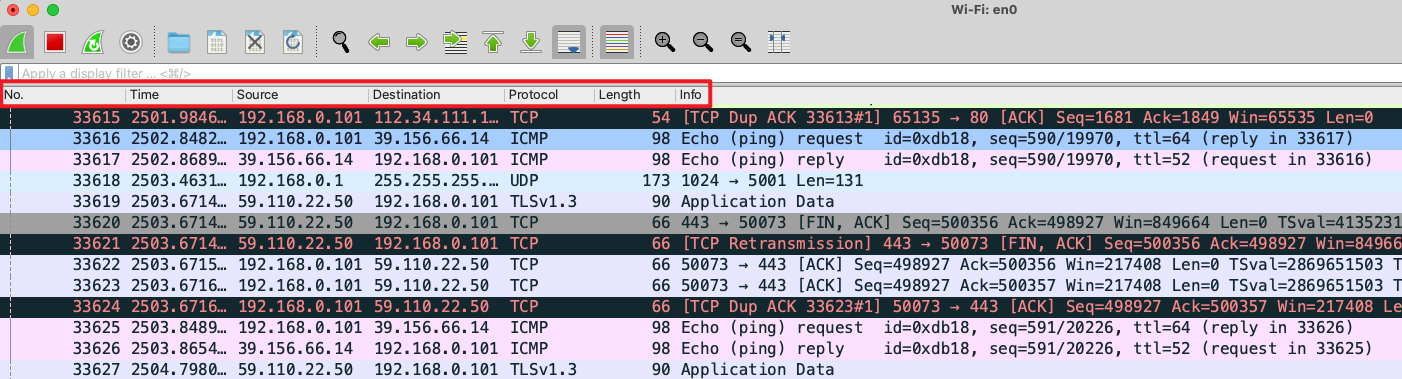The height and width of the screenshot is (379, 1402).
Task: Jump to the last packet
Action: [531, 42]
